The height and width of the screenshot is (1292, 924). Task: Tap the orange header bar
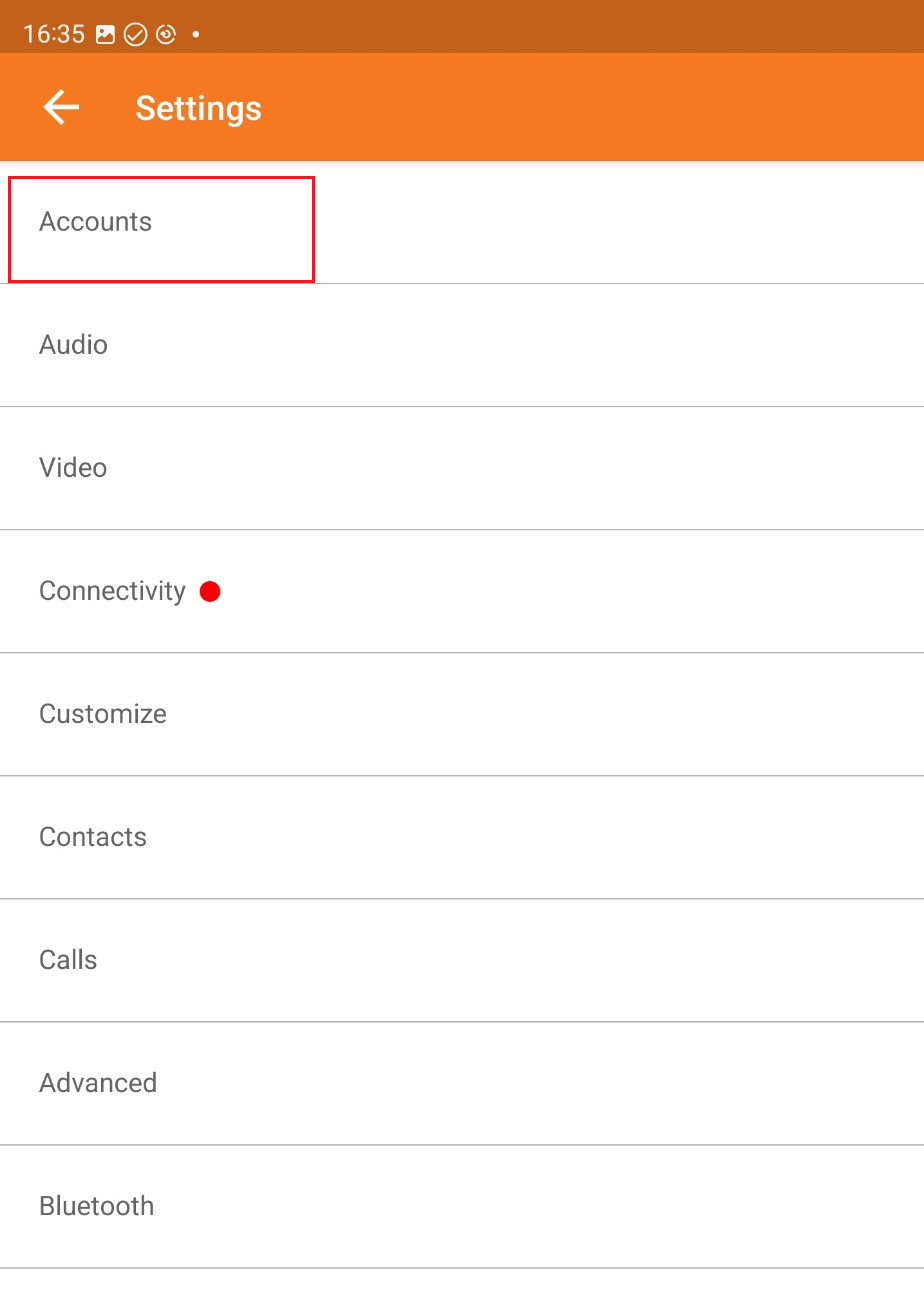(500, 107)
